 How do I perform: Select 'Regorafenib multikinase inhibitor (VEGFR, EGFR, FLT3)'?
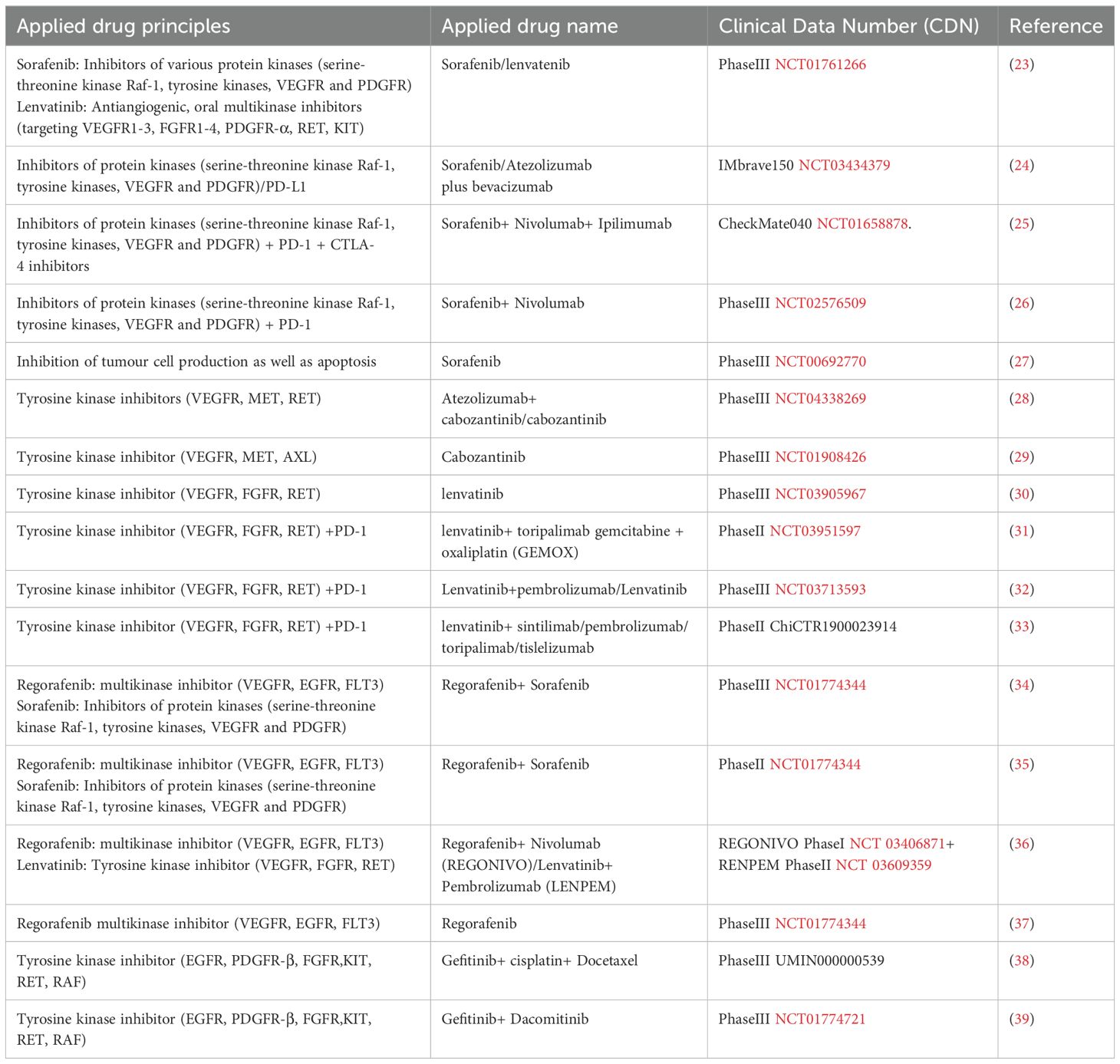tap(198, 924)
